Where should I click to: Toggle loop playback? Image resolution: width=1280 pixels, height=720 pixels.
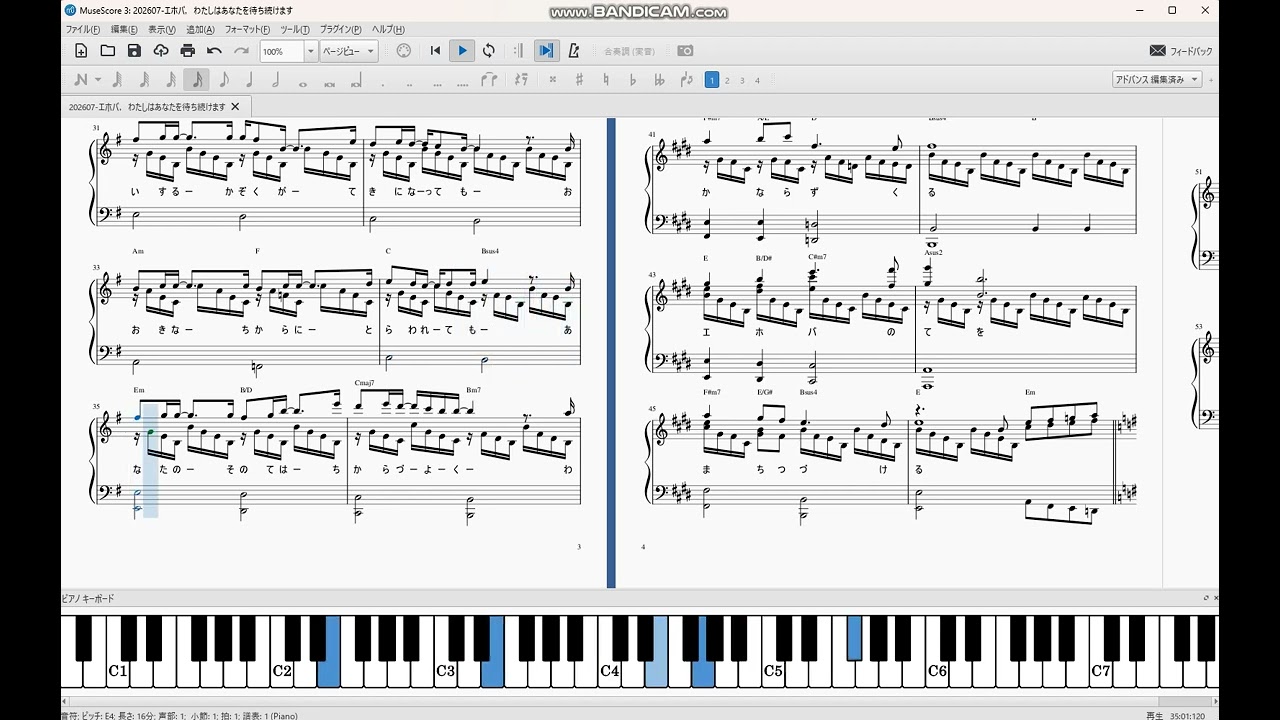[489, 51]
